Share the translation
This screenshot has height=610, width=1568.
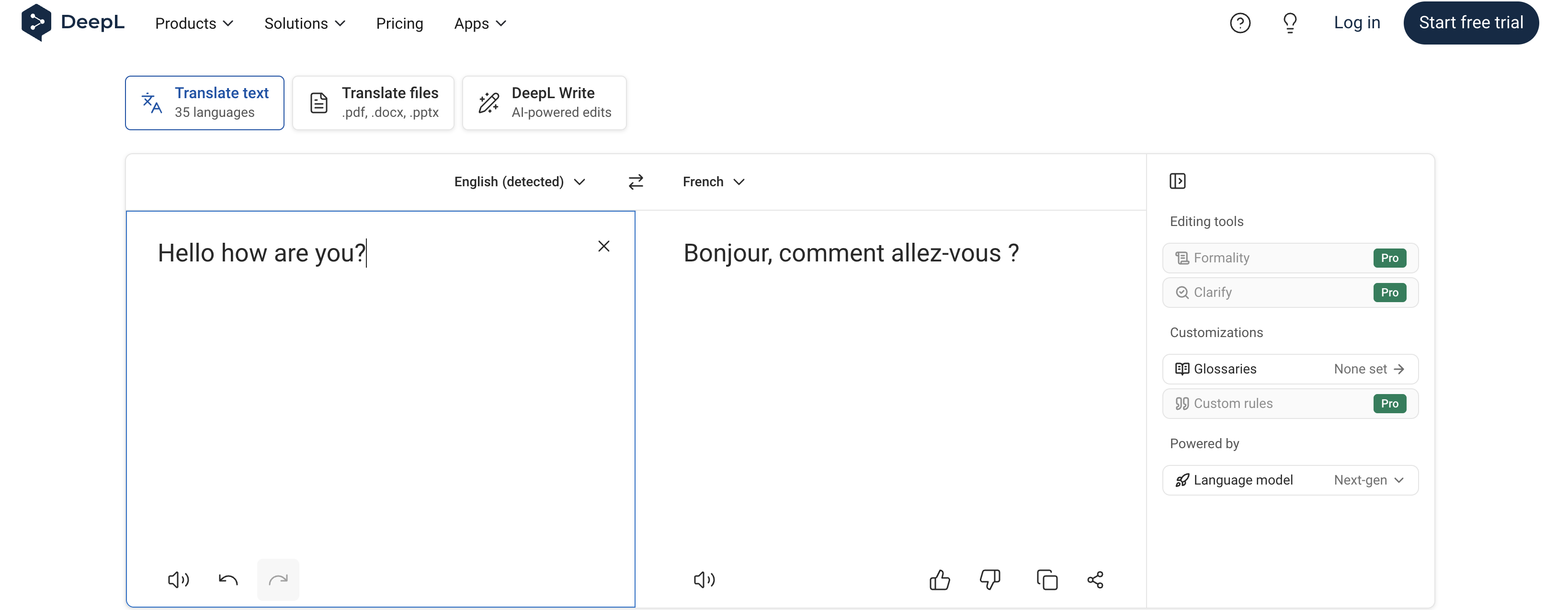click(x=1096, y=579)
